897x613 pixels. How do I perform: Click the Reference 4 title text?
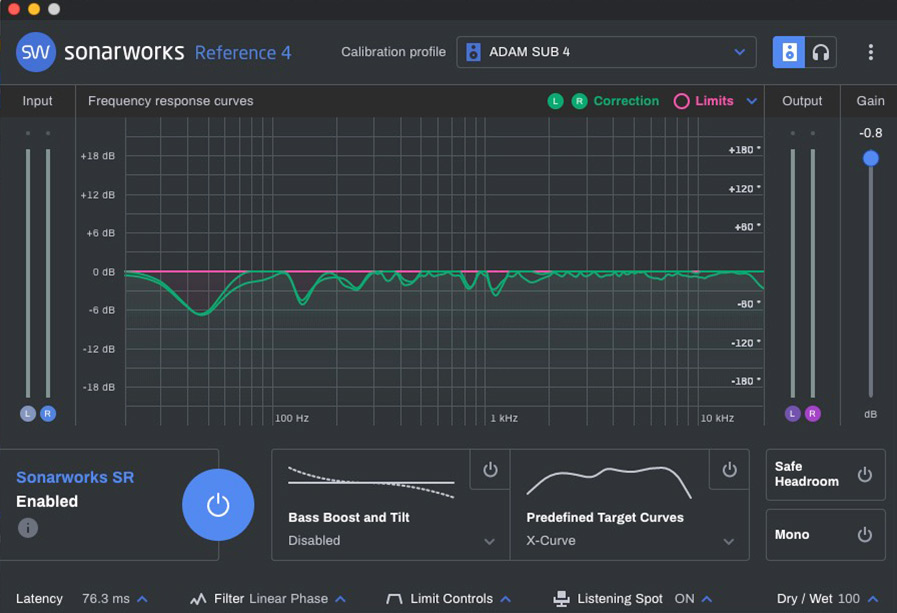(x=243, y=53)
